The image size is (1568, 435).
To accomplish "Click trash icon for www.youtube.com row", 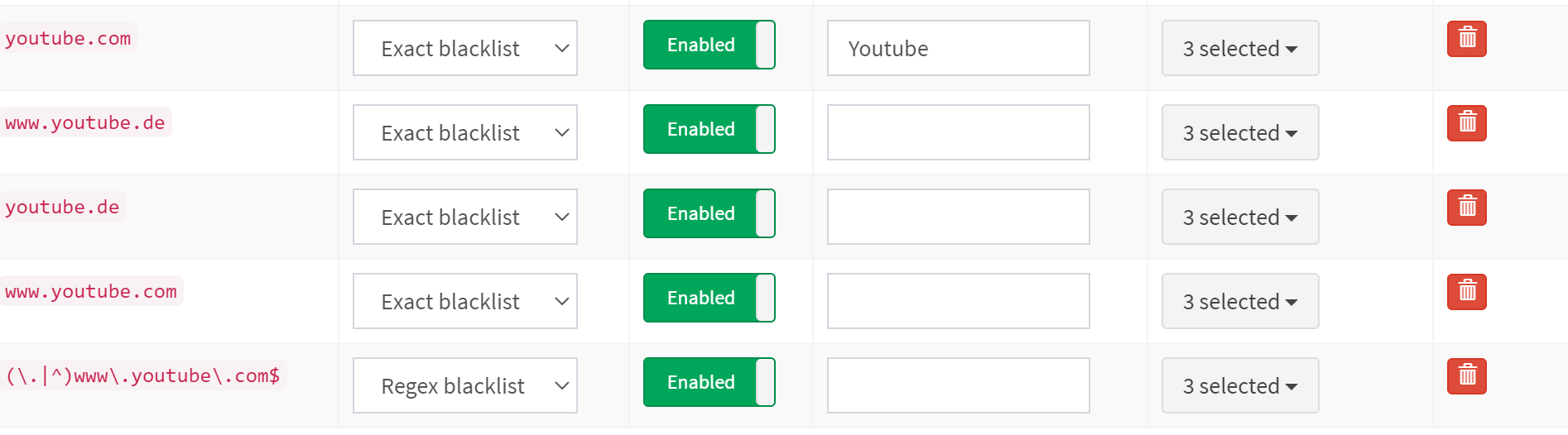I will (1466, 292).
